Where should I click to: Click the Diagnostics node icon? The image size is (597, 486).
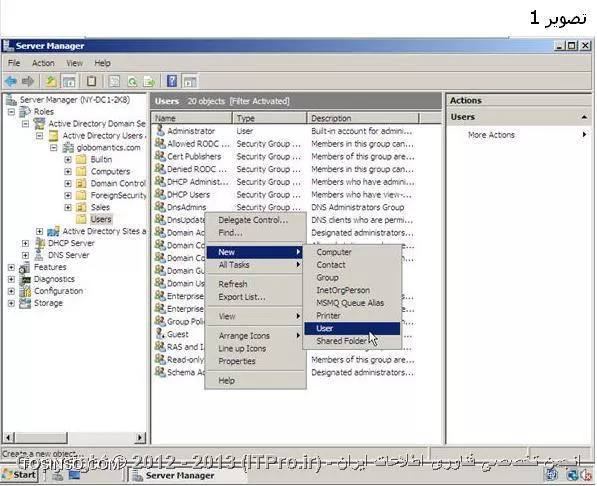[26, 279]
